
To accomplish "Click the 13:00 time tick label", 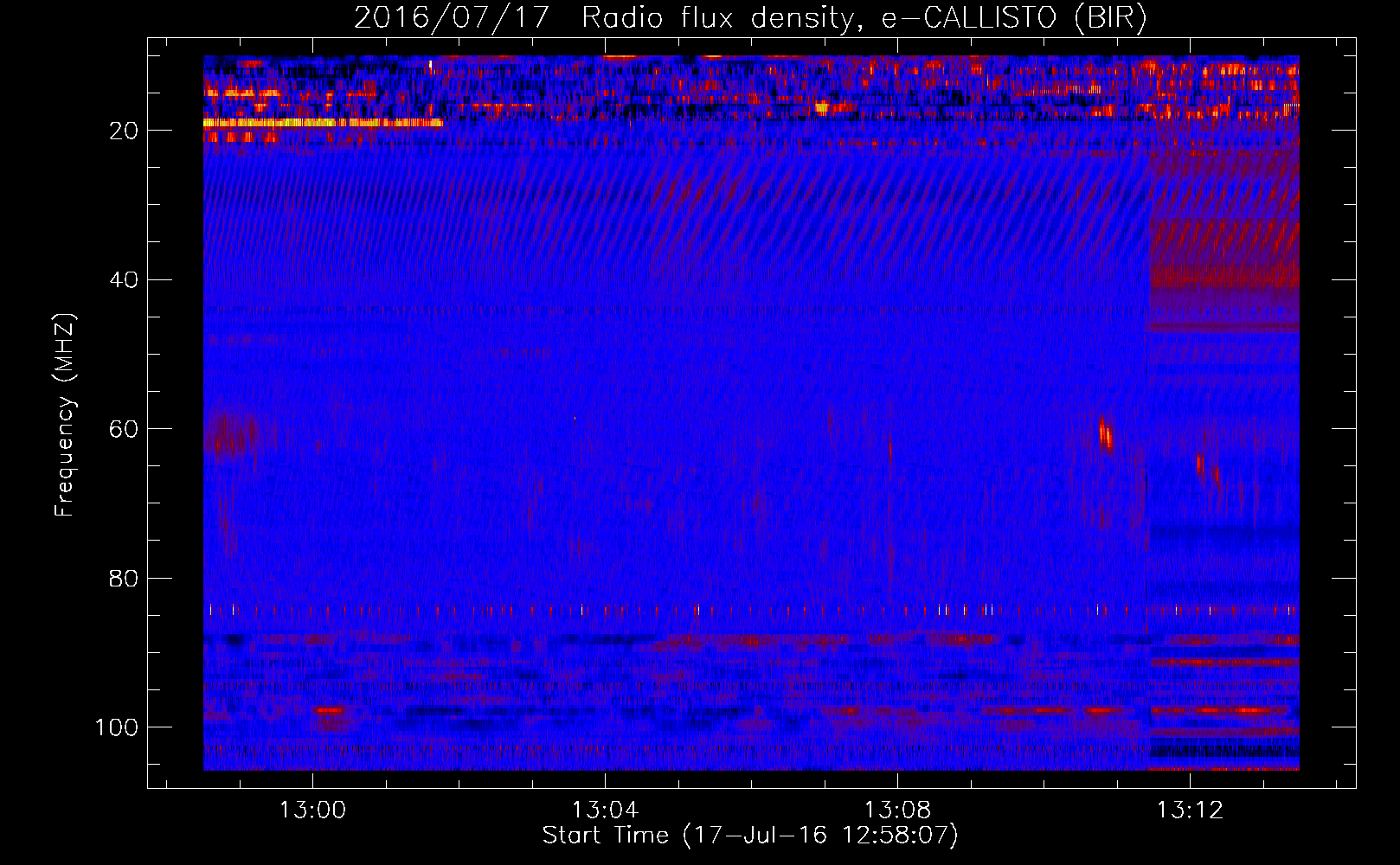I will [312, 810].
